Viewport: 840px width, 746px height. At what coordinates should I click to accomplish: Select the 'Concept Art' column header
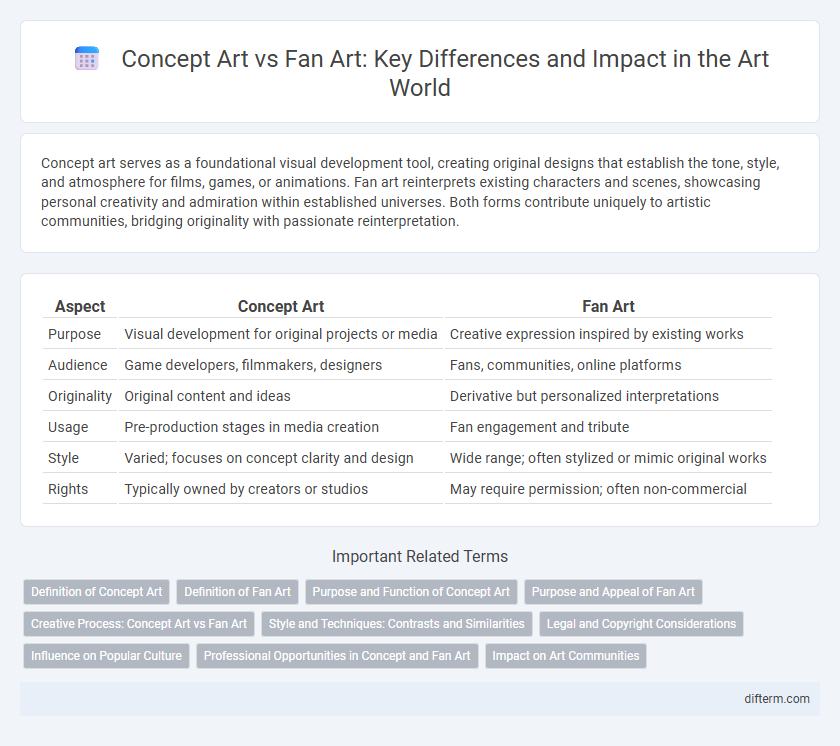point(281,306)
